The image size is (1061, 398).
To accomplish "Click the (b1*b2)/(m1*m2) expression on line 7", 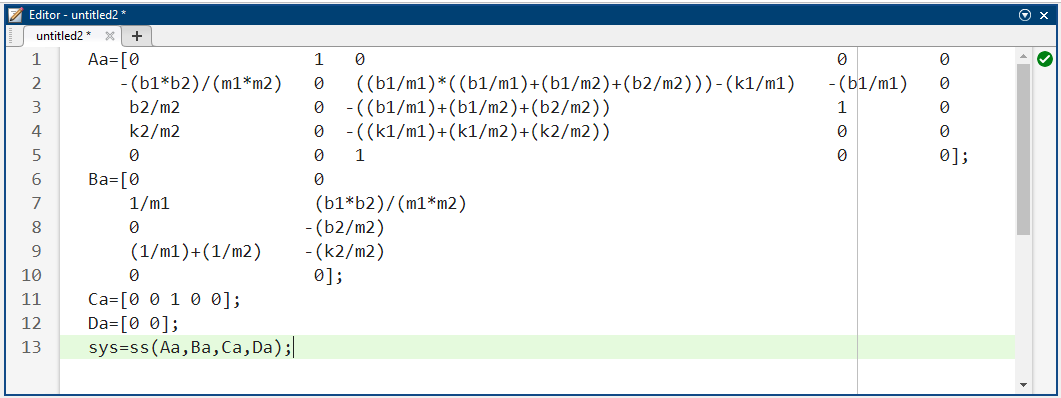I will pos(390,204).
